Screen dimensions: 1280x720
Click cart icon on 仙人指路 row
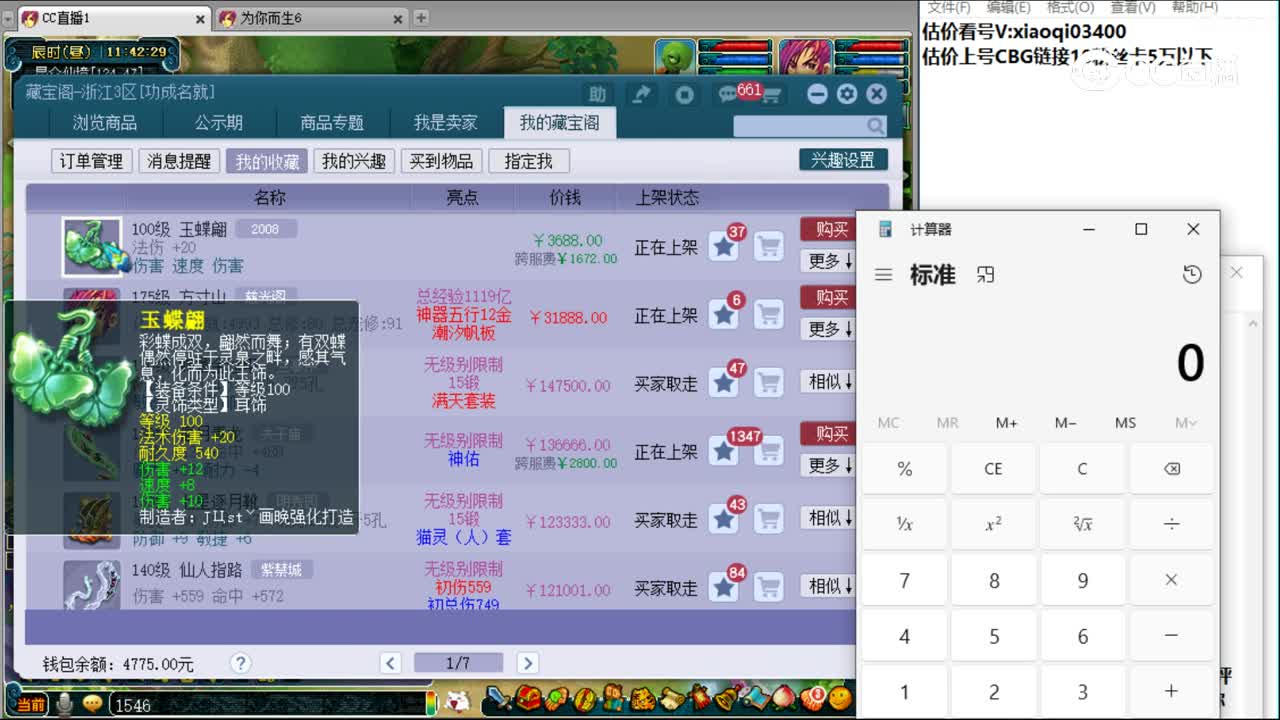[768, 588]
